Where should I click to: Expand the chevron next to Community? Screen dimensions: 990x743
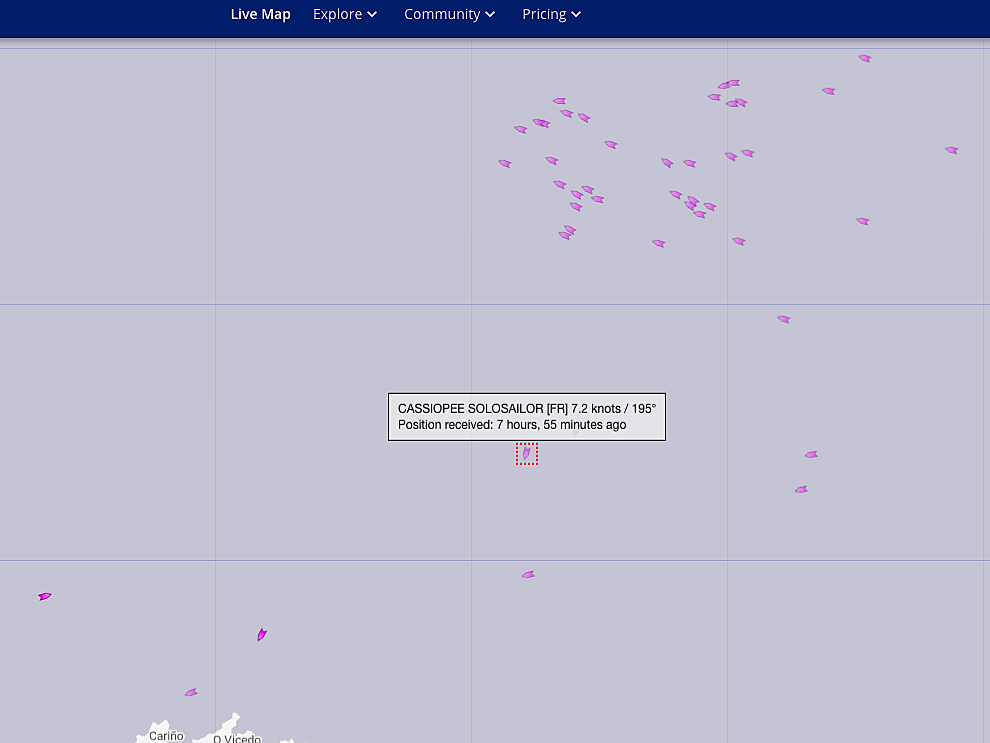click(490, 15)
